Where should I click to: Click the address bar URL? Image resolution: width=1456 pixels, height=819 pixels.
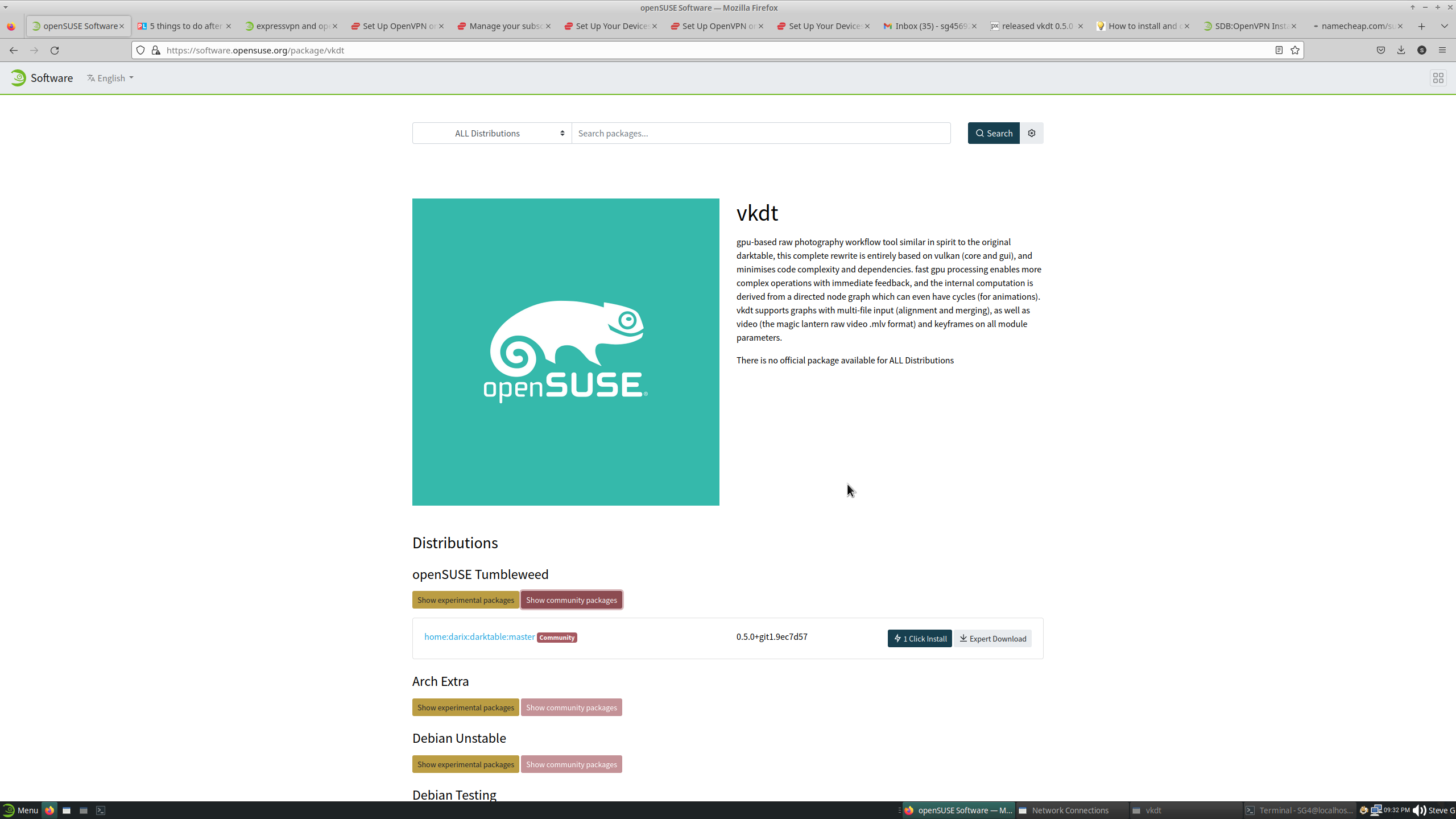(x=255, y=50)
